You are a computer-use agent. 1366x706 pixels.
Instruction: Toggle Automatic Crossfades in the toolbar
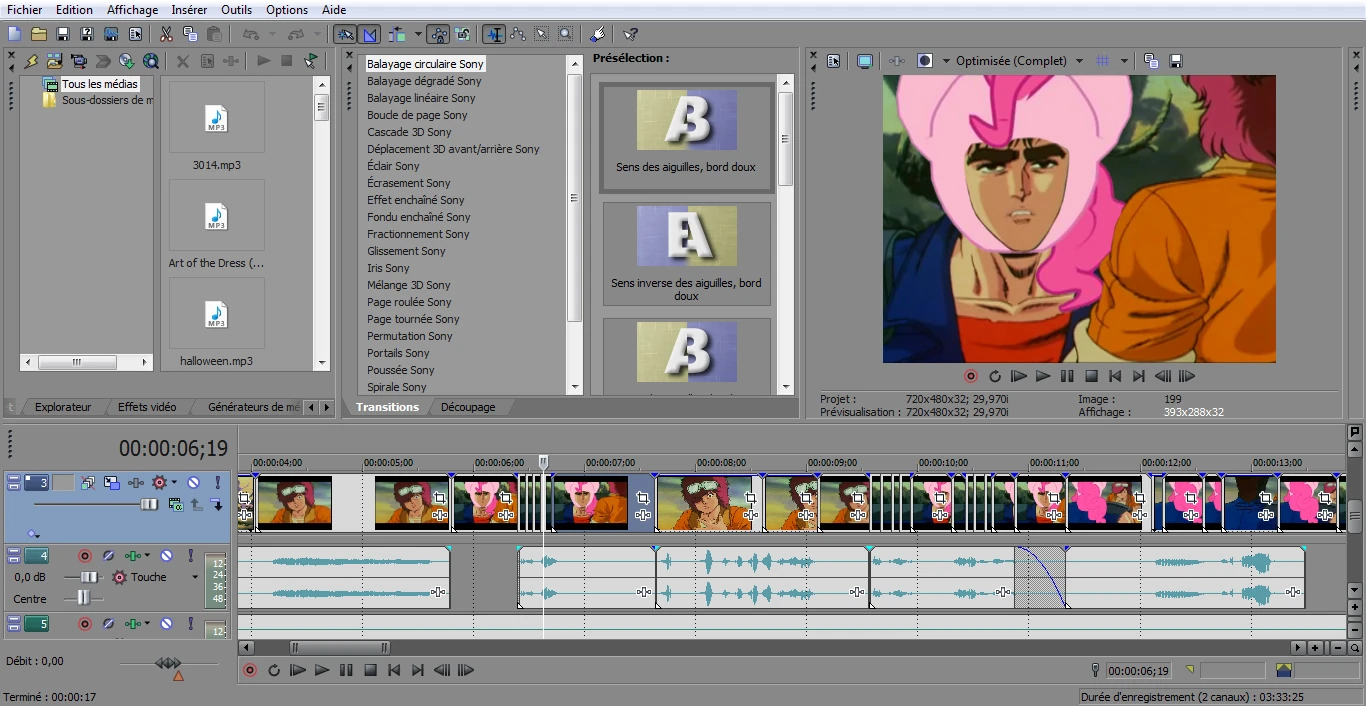pyautogui.click(x=369, y=34)
